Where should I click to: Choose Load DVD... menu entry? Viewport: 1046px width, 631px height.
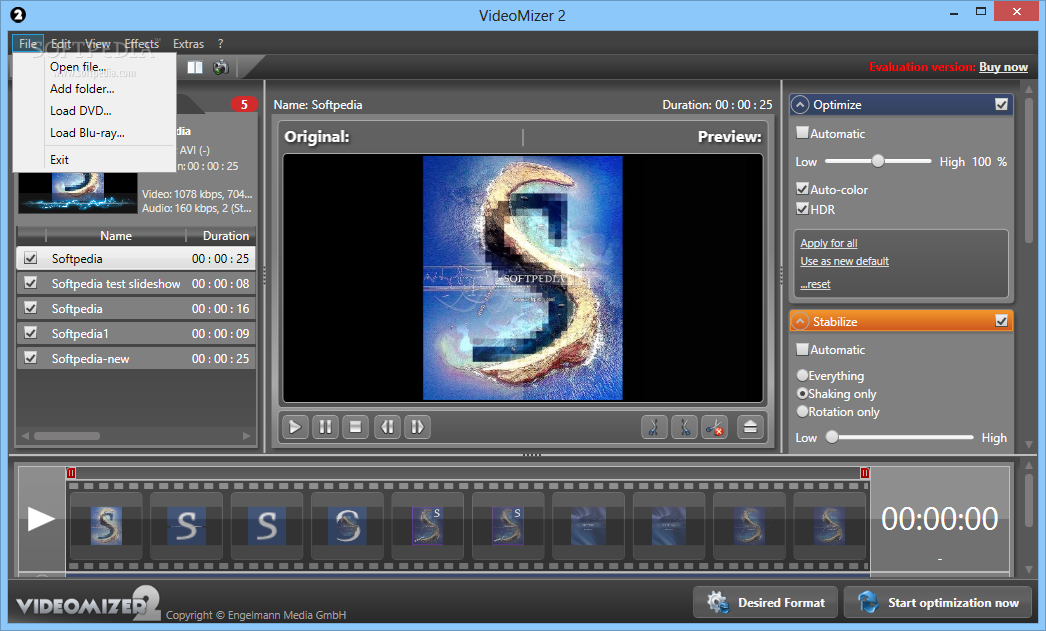coord(94,111)
